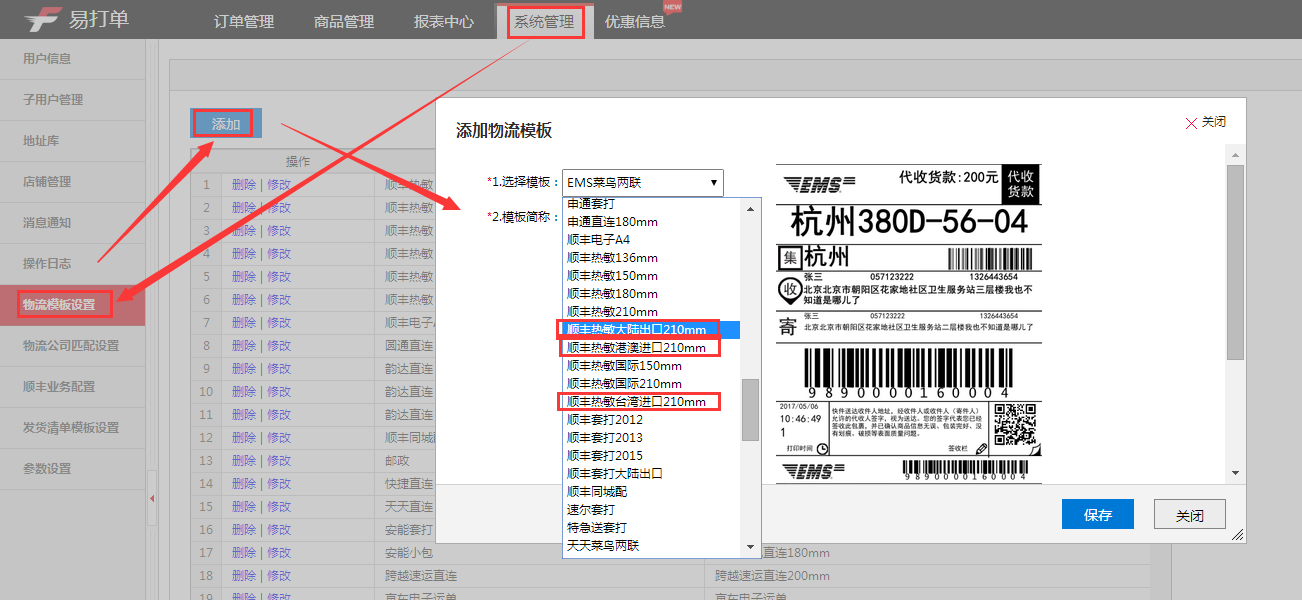The width and height of the screenshot is (1302, 600).
Task: Click the blue 保存 button
Action: (1098, 515)
